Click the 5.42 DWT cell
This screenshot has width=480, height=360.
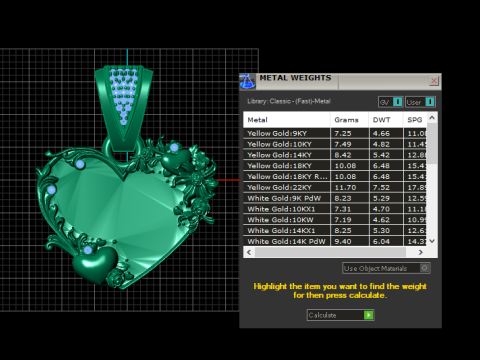[x=386, y=155]
